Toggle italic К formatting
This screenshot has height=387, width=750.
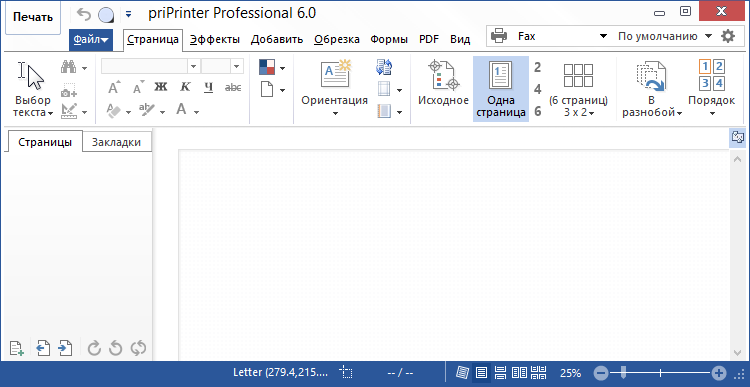(x=185, y=88)
